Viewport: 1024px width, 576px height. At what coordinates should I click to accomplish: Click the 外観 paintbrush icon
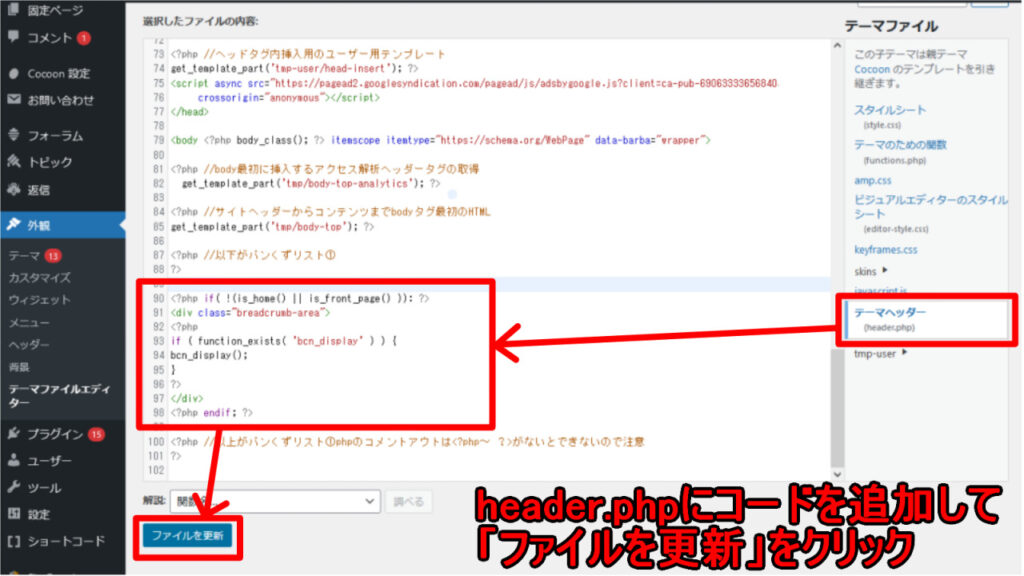click(13, 225)
